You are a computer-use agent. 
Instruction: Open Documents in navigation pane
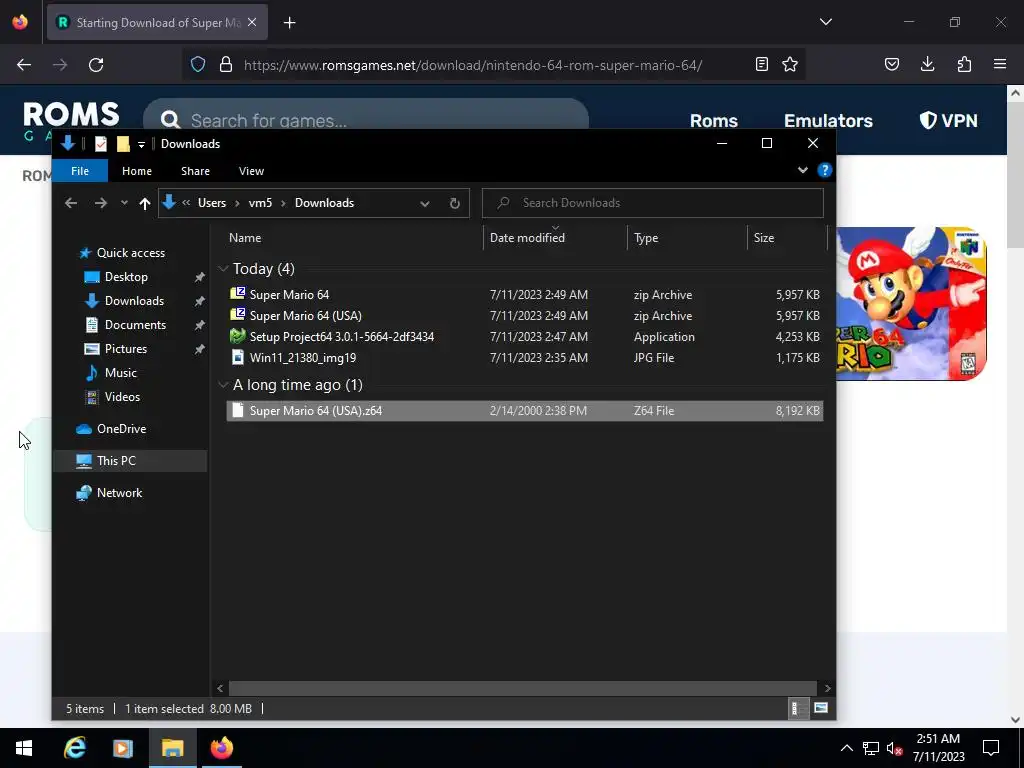(135, 325)
